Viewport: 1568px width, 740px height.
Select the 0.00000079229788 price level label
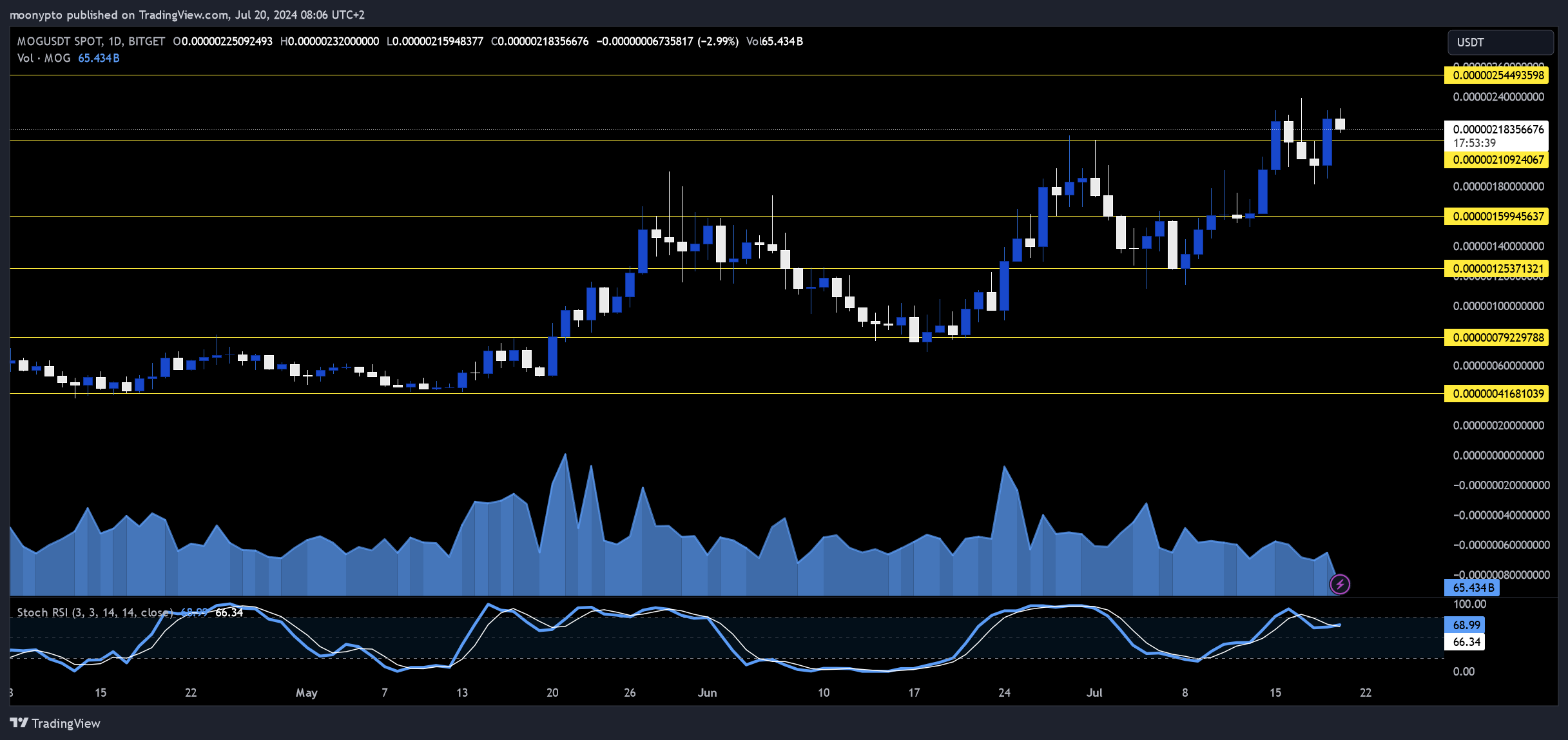tap(1496, 338)
